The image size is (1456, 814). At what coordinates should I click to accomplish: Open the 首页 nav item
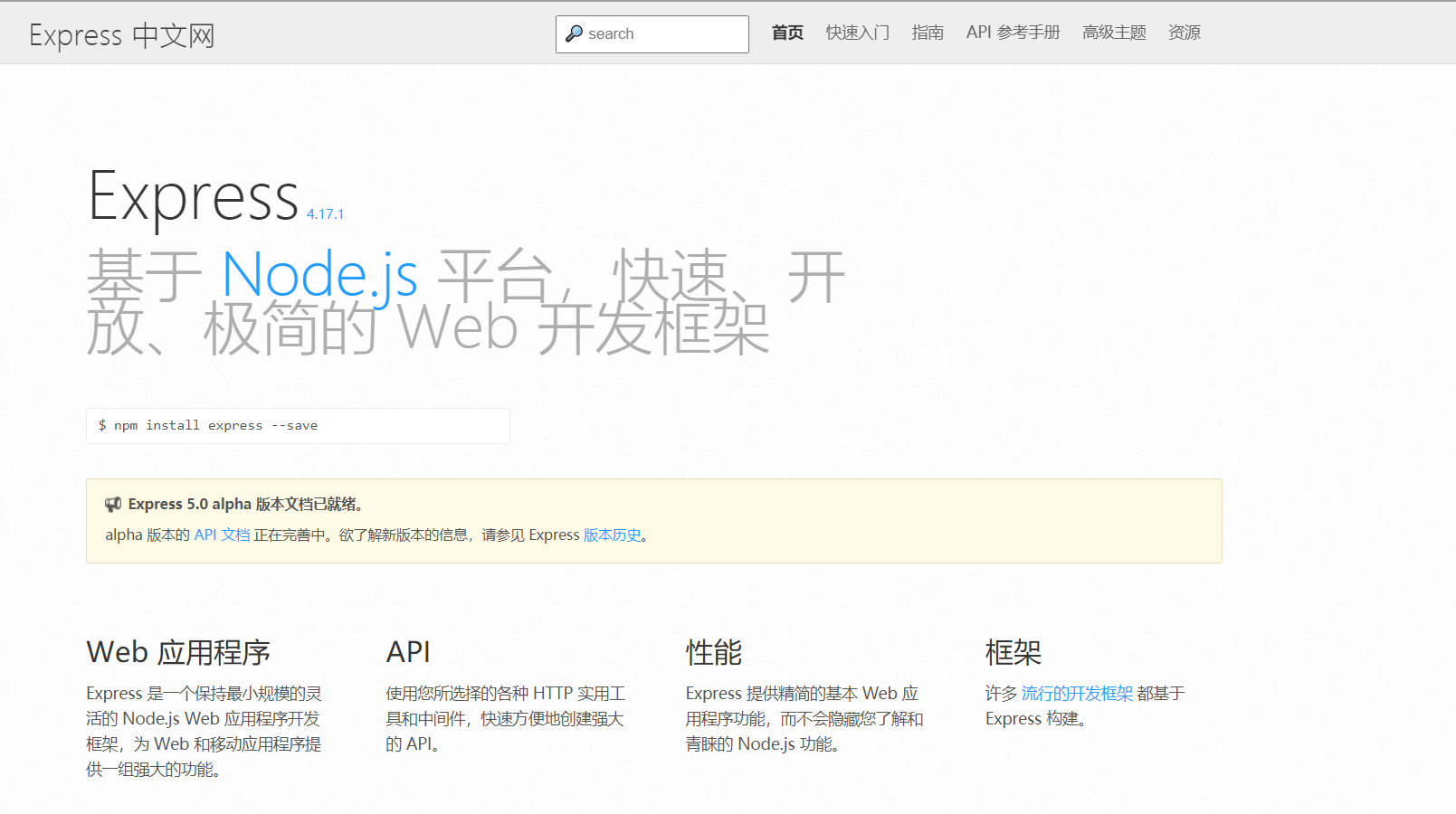(787, 33)
